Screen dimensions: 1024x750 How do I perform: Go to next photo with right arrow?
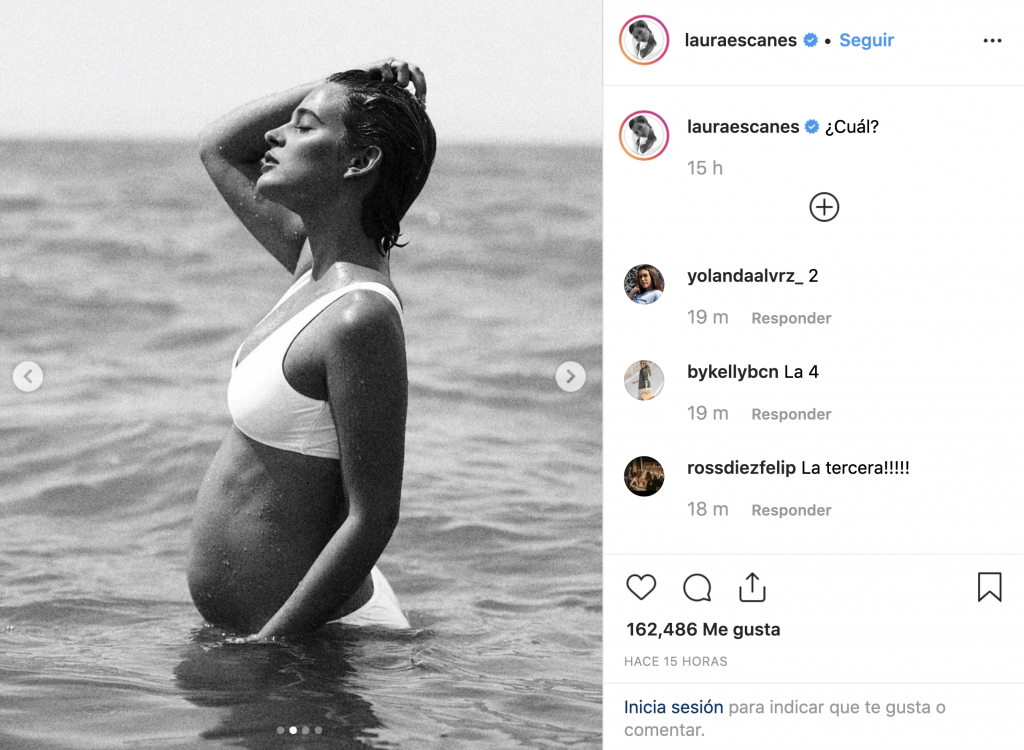tap(570, 376)
